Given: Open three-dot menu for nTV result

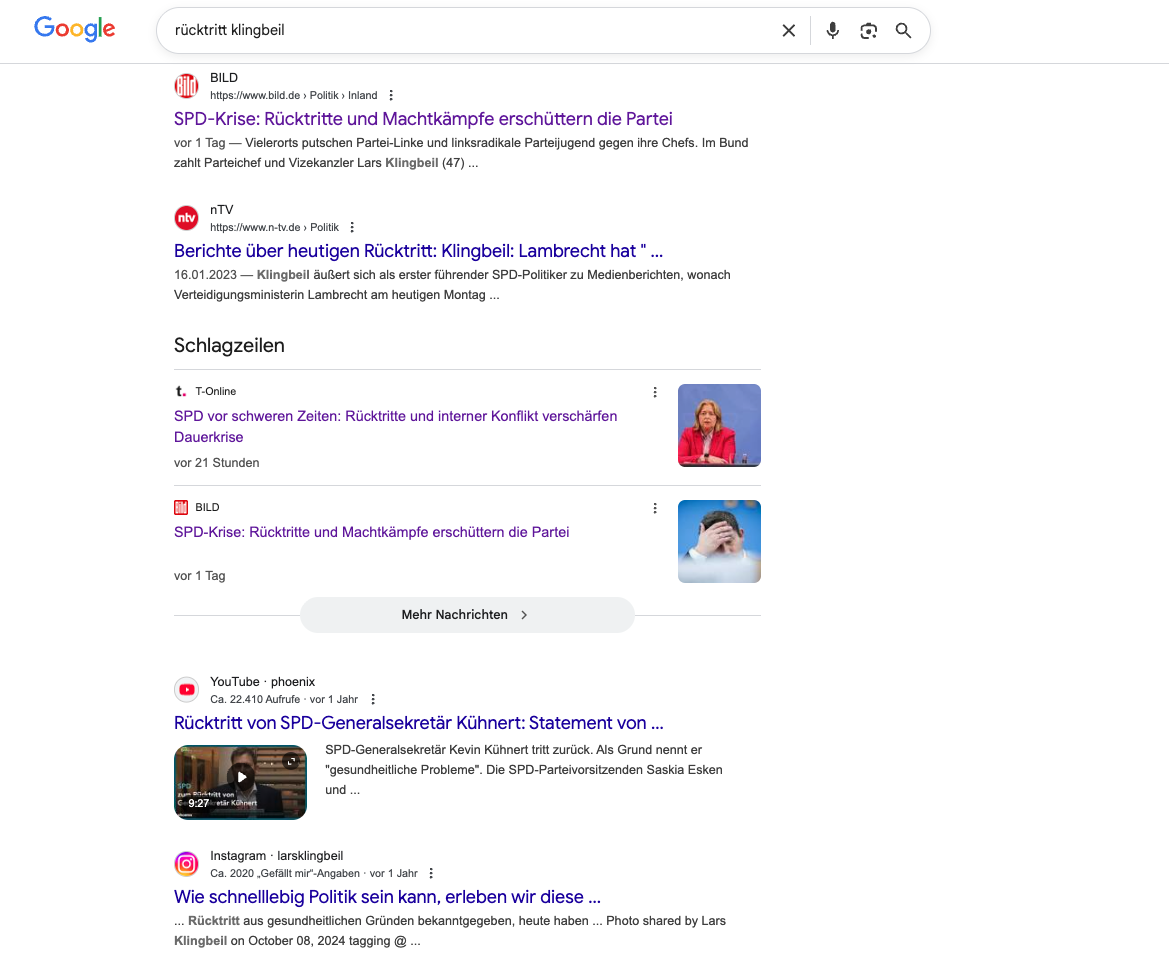Looking at the screenshot, I should pos(352,227).
